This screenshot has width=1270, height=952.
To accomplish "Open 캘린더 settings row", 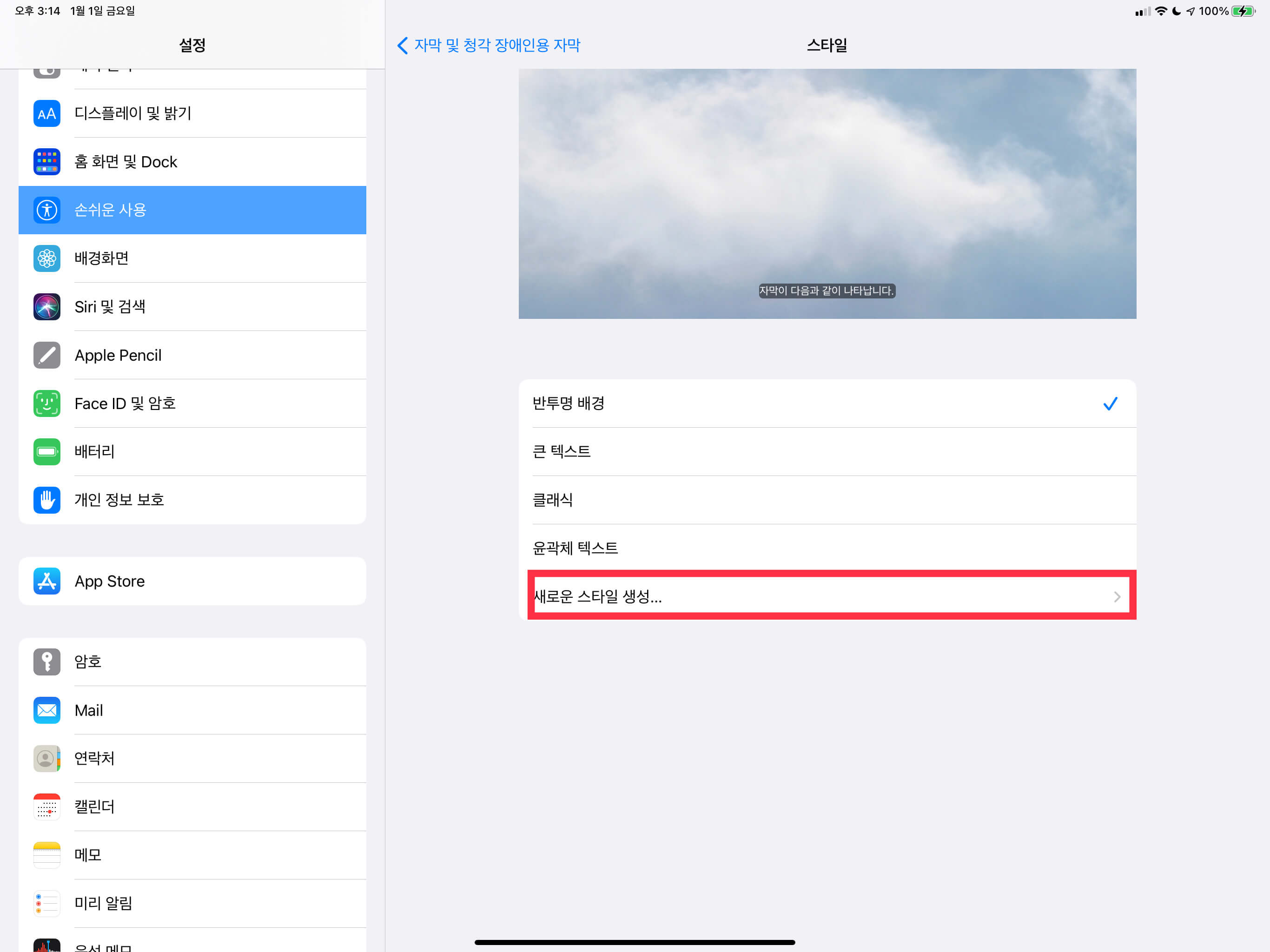I will [x=192, y=807].
